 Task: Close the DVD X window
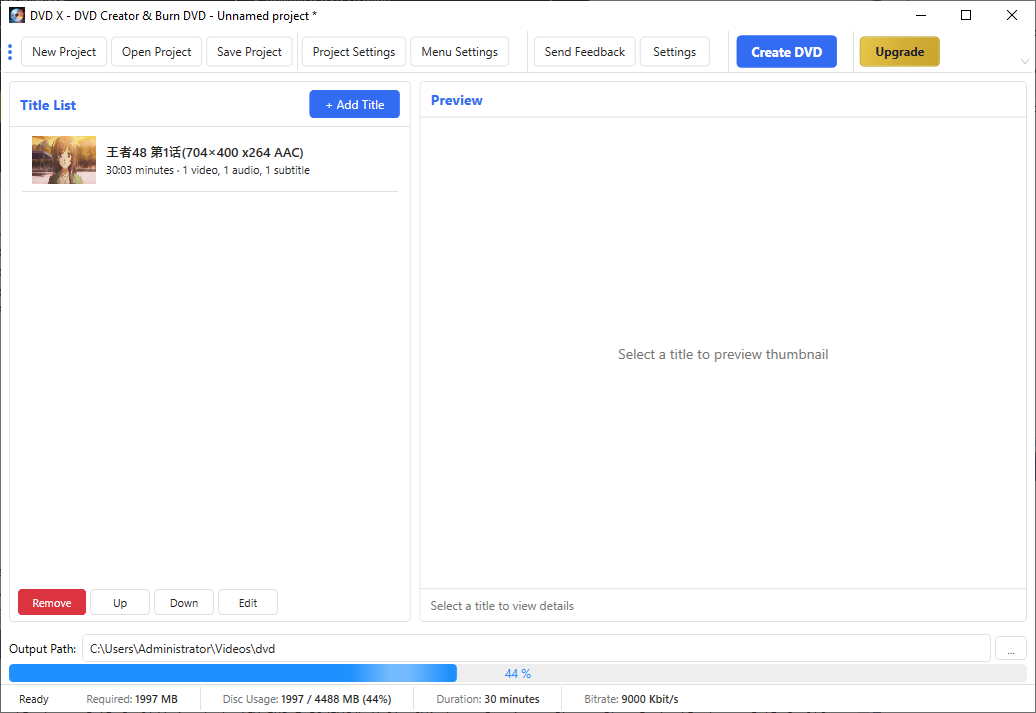coord(1012,15)
